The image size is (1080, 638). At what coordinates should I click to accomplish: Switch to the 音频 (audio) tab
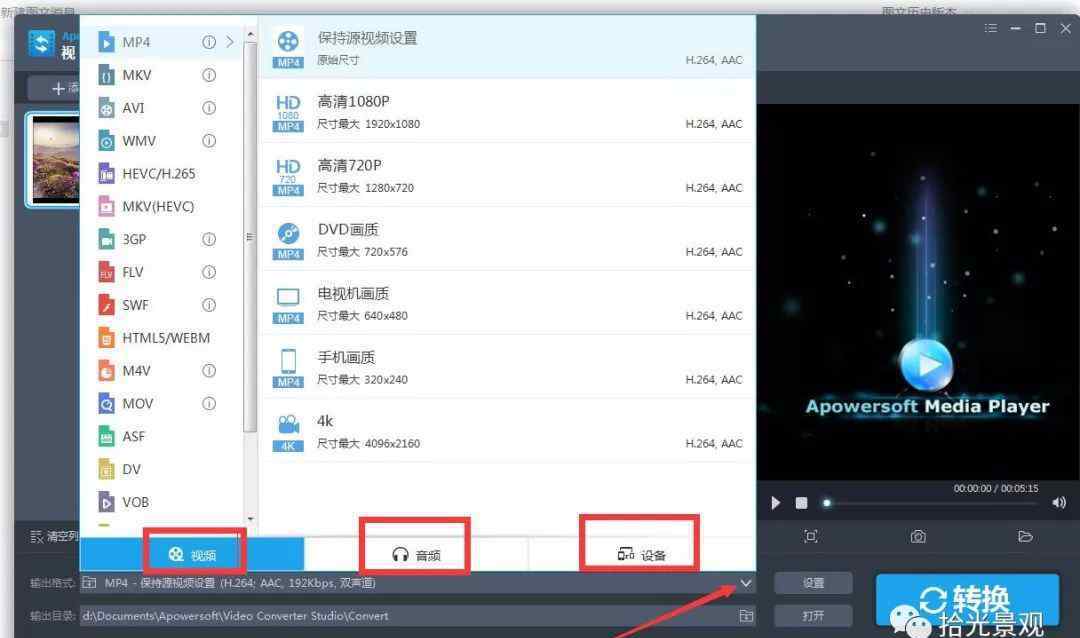point(416,555)
